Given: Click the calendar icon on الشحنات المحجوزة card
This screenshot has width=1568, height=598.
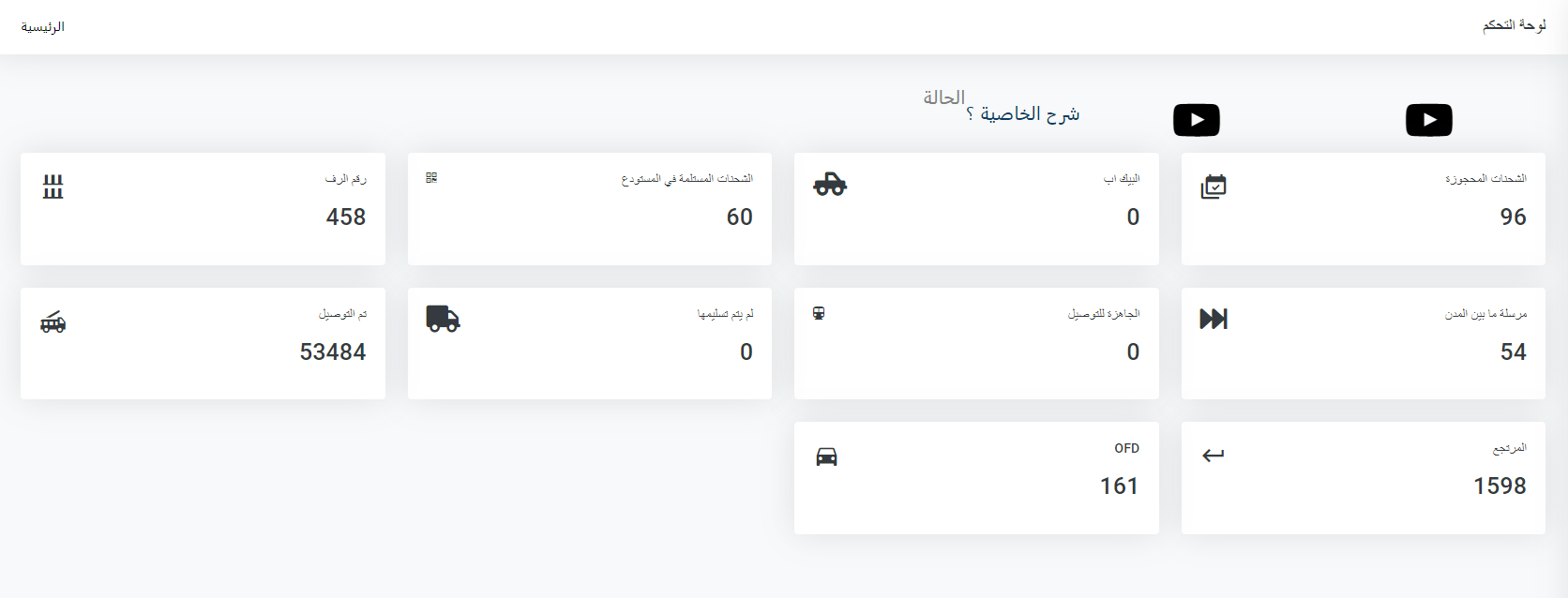Looking at the screenshot, I should [1214, 187].
